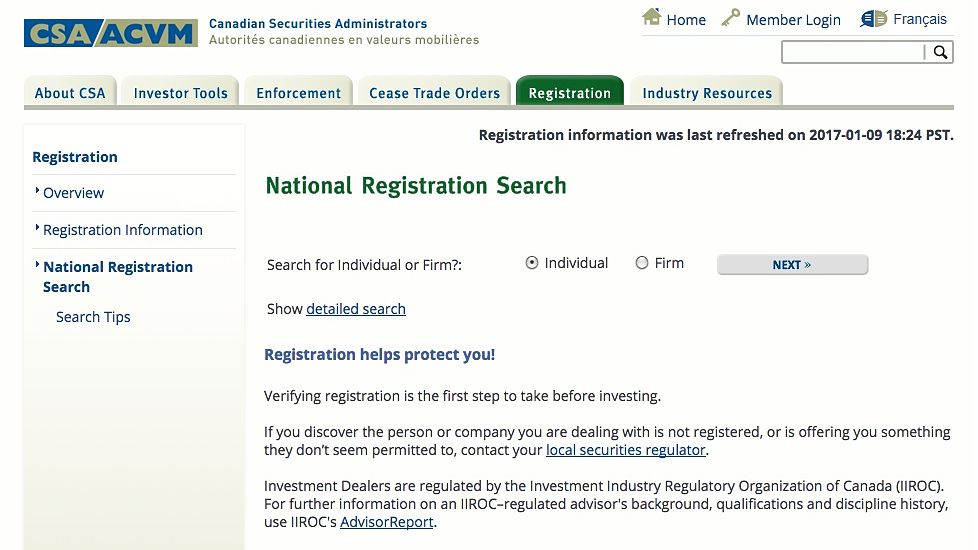Click the NEXT button
This screenshot has width=978, height=550.
[792, 264]
